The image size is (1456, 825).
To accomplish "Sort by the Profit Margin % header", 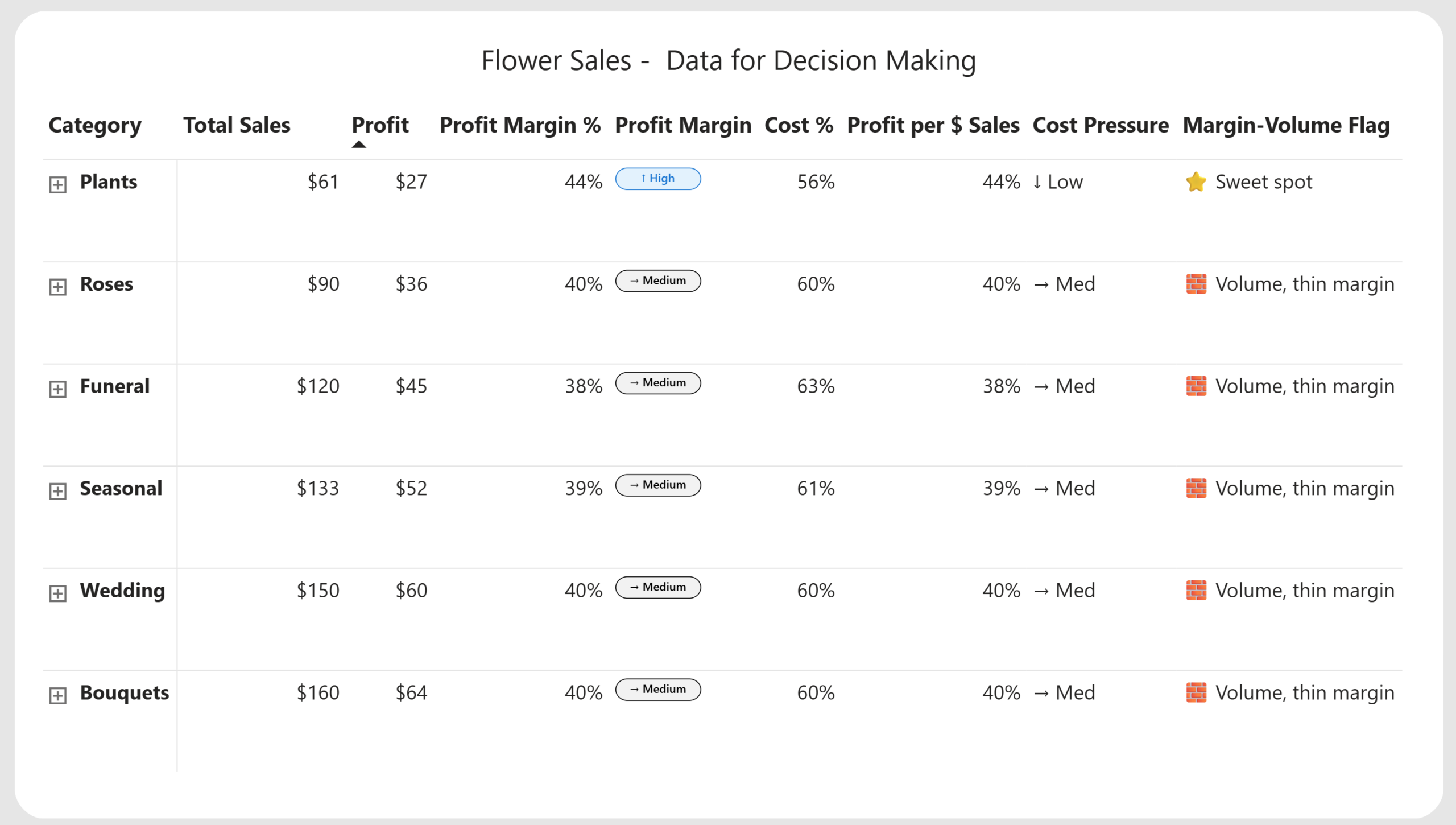I will tap(520, 125).
